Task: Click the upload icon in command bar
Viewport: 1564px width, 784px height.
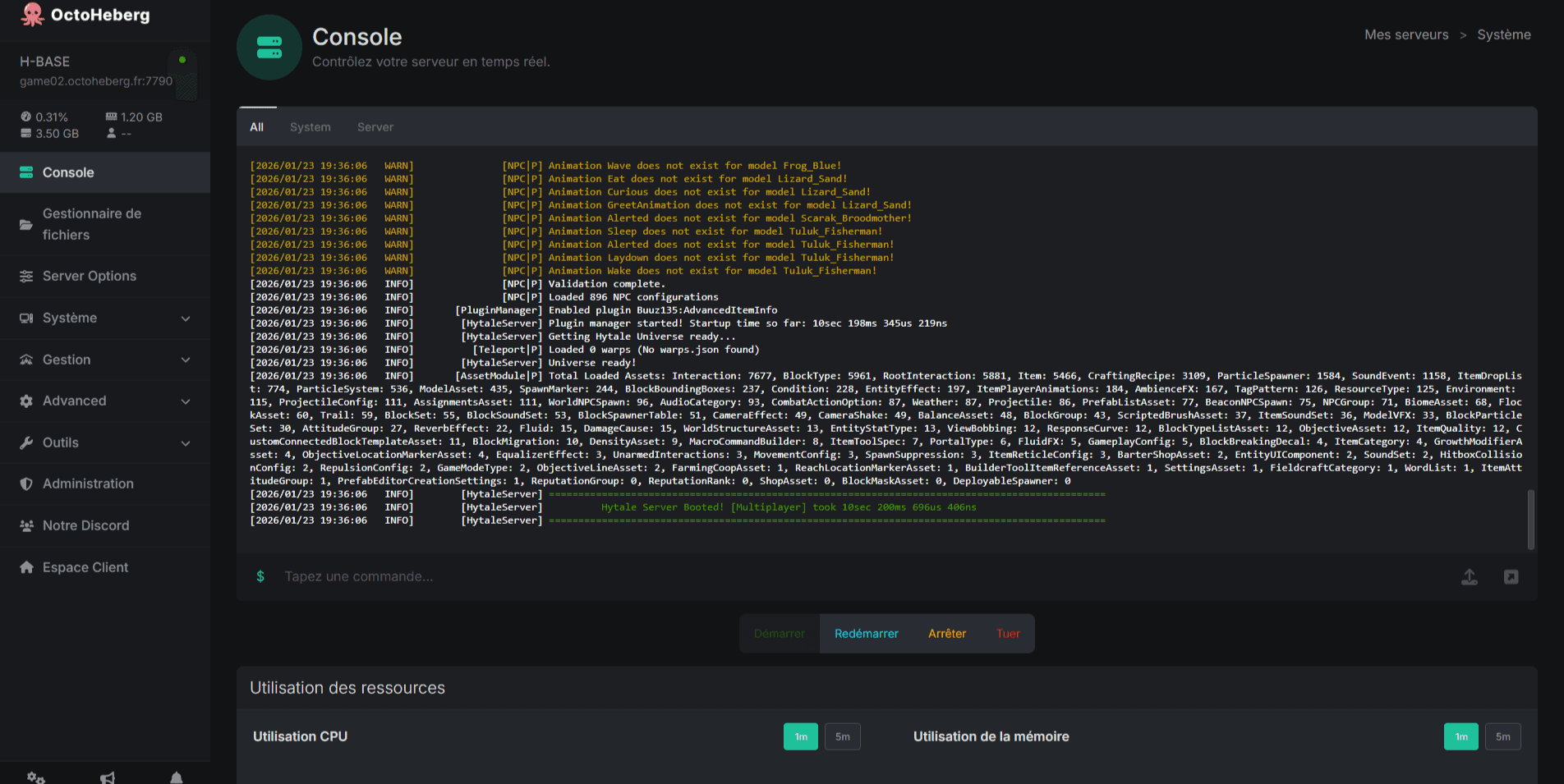Action: (1470, 577)
